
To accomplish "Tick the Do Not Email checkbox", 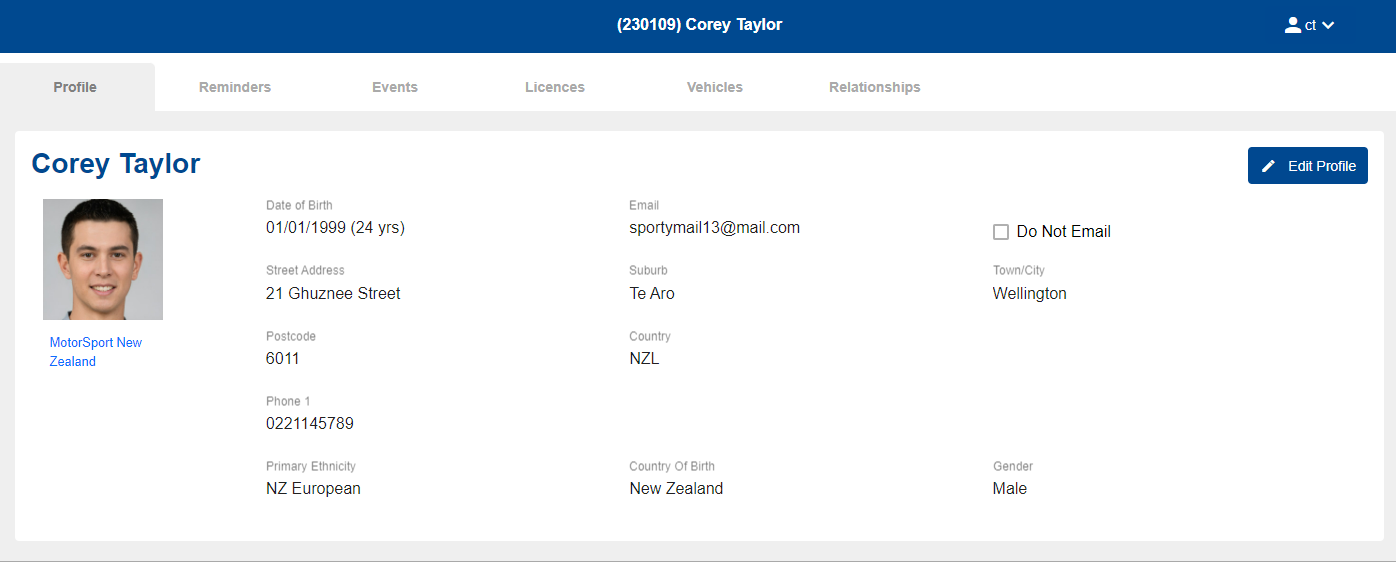I will (1000, 232).
